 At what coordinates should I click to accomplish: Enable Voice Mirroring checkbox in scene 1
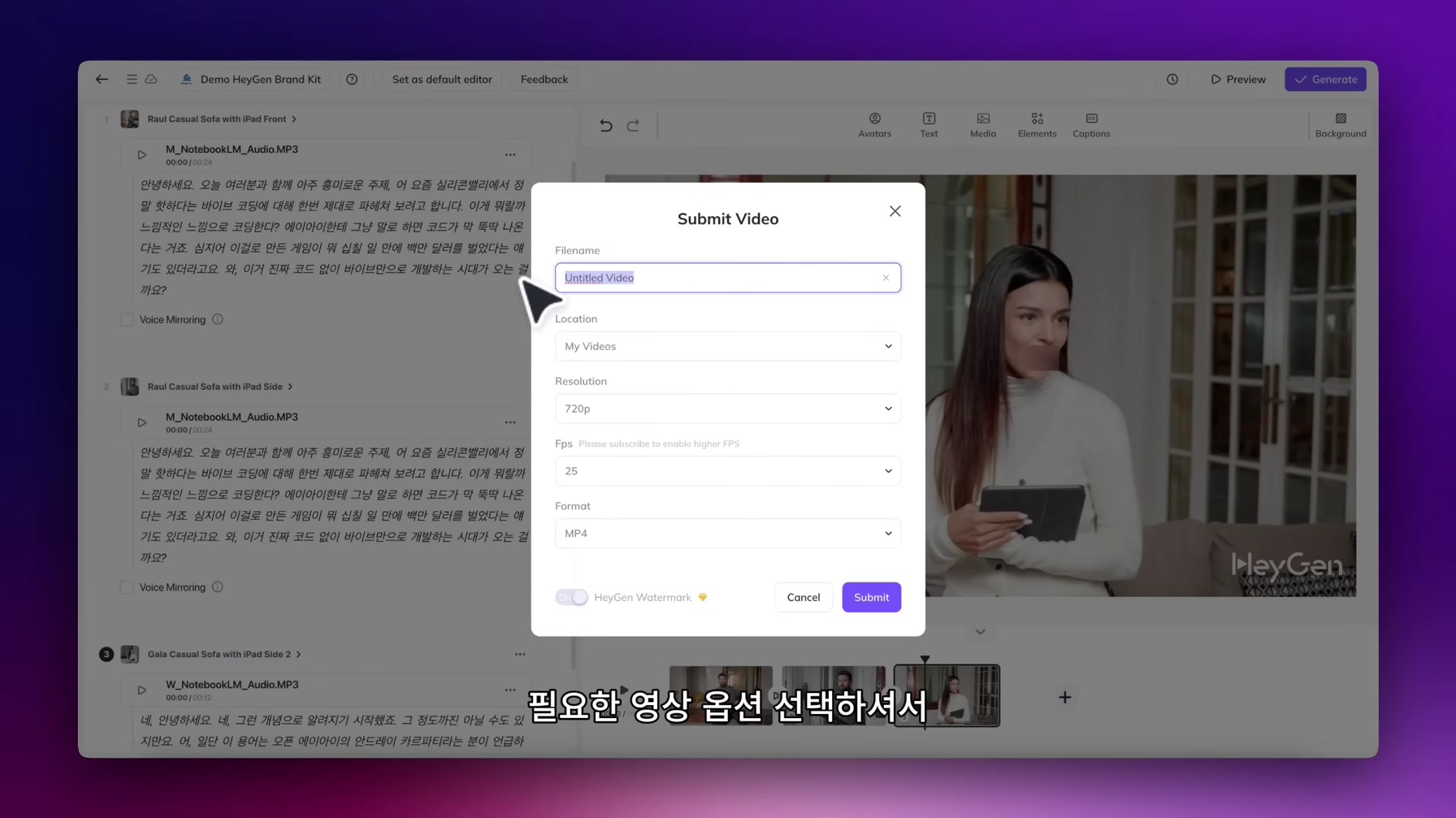[x=127, y=319]
